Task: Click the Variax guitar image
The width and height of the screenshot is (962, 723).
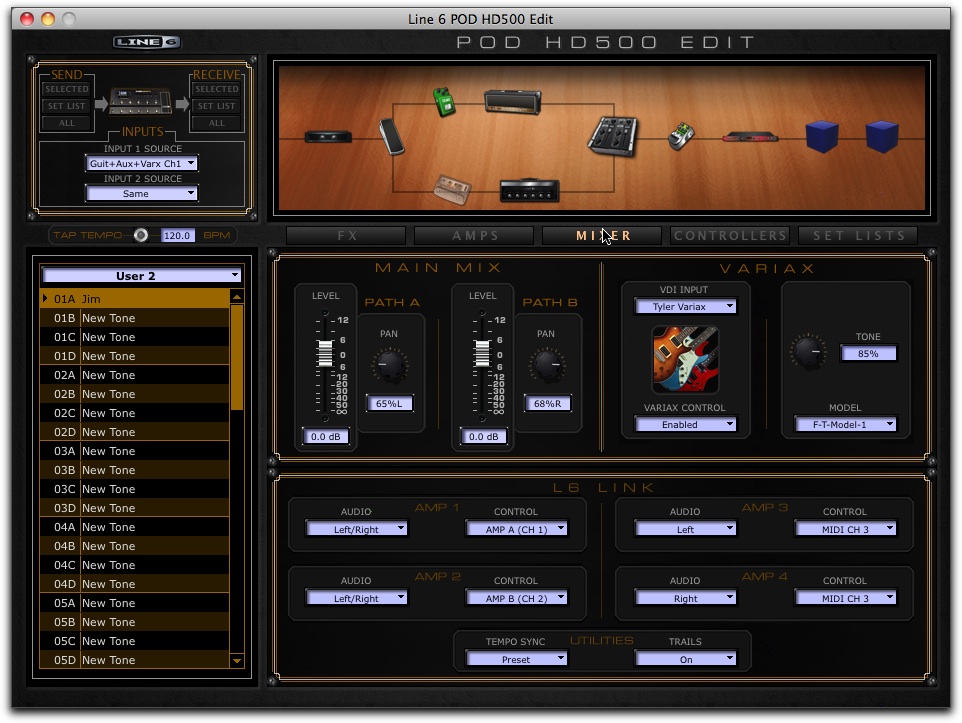Action: pos(685,360)
